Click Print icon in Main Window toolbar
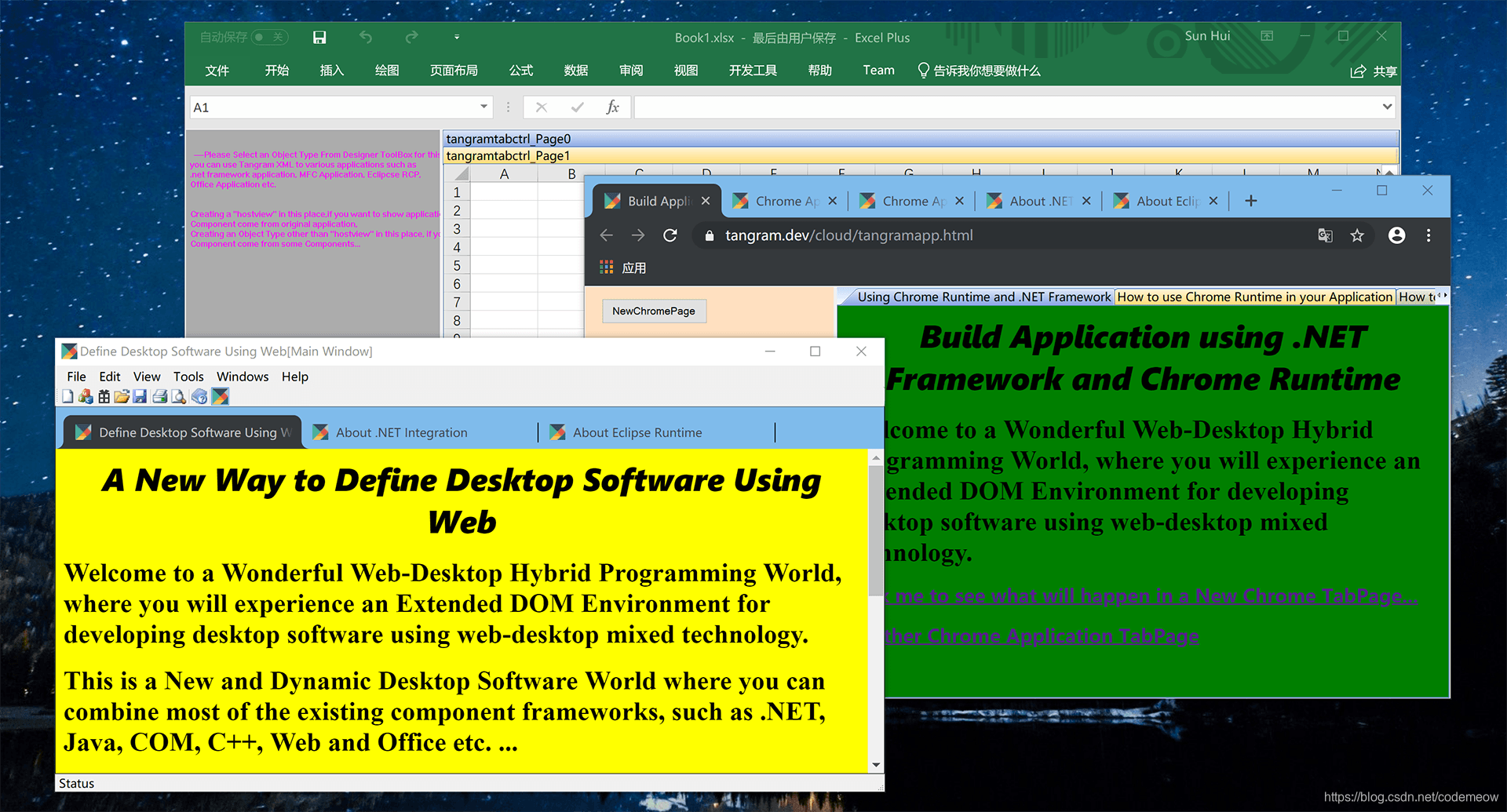 point(160,396)
